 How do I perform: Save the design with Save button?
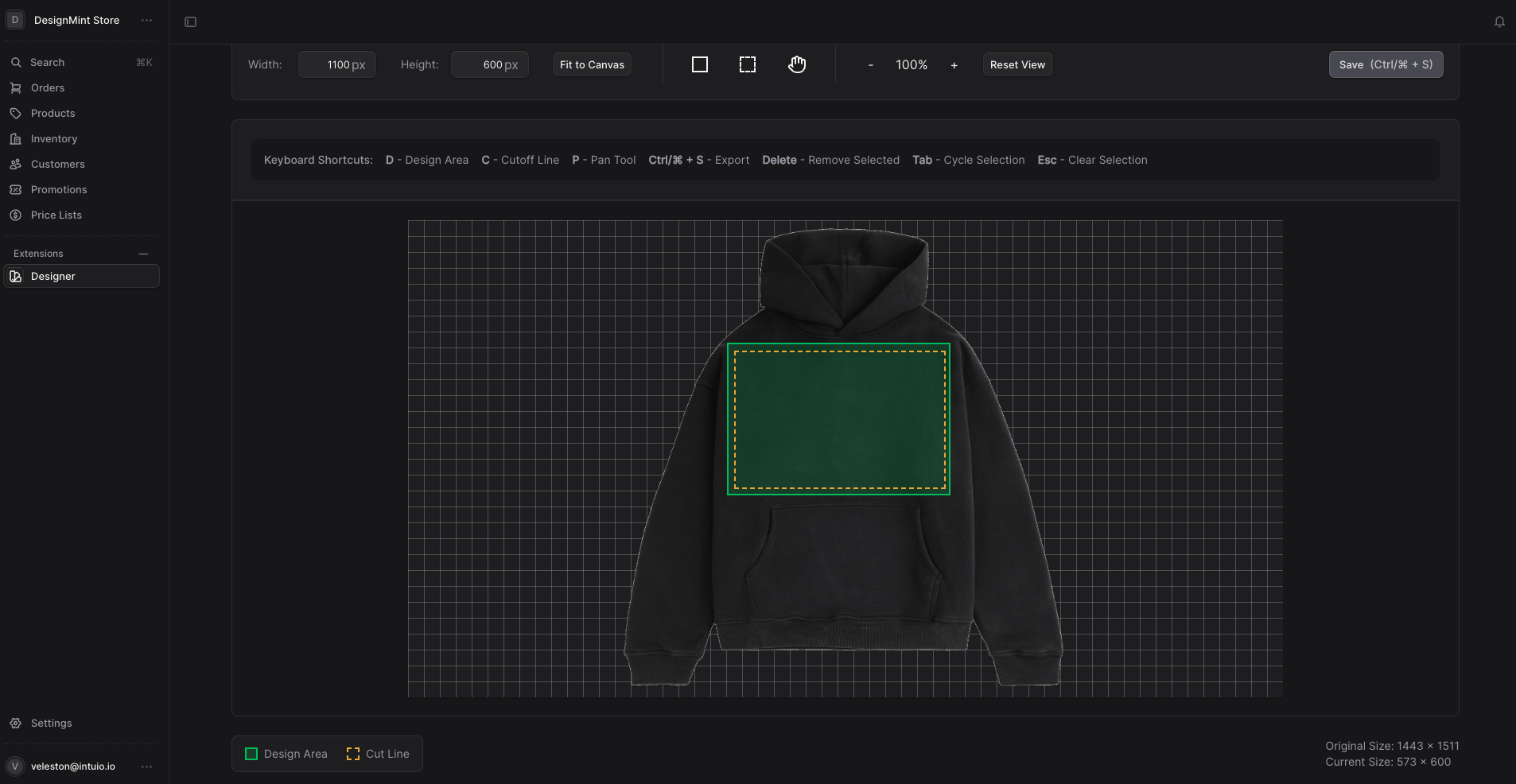[x=1386, y=64]
